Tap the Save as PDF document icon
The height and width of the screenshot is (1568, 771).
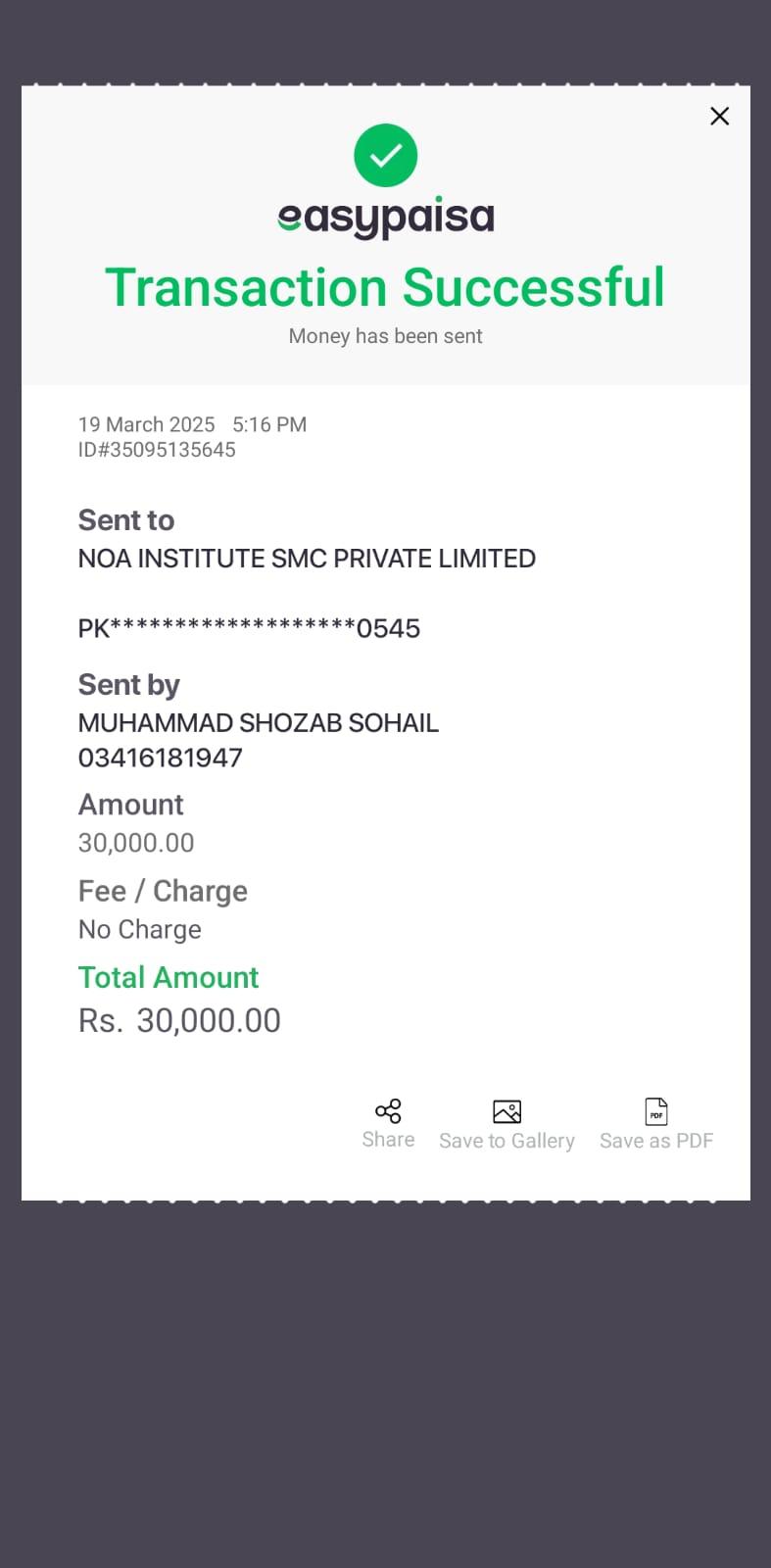pos(656,1111)
